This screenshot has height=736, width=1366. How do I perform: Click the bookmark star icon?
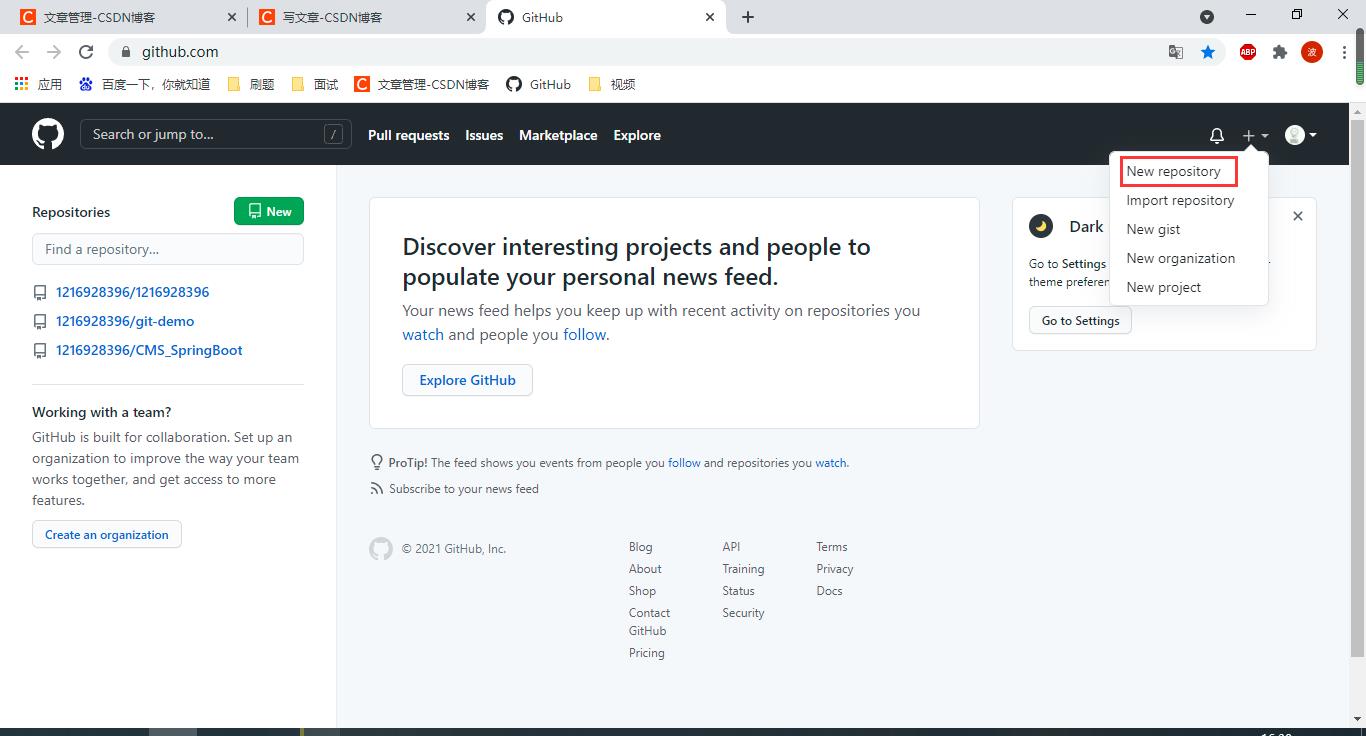point(1208,52)
